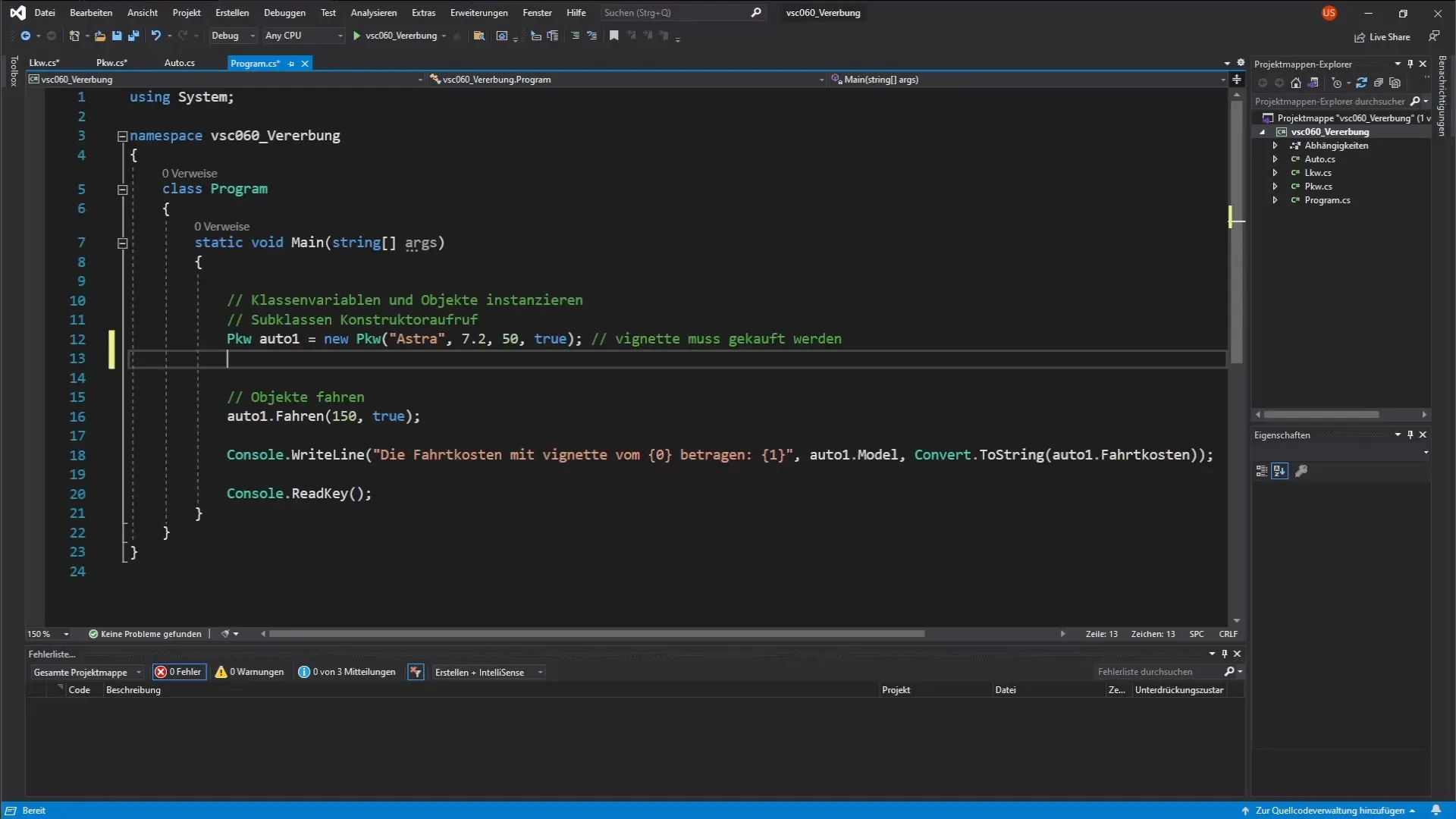Click the Home icon in Projektmappen-Explorer
The height and width of the screenshot is (819, 1456).
point(1296,83)
